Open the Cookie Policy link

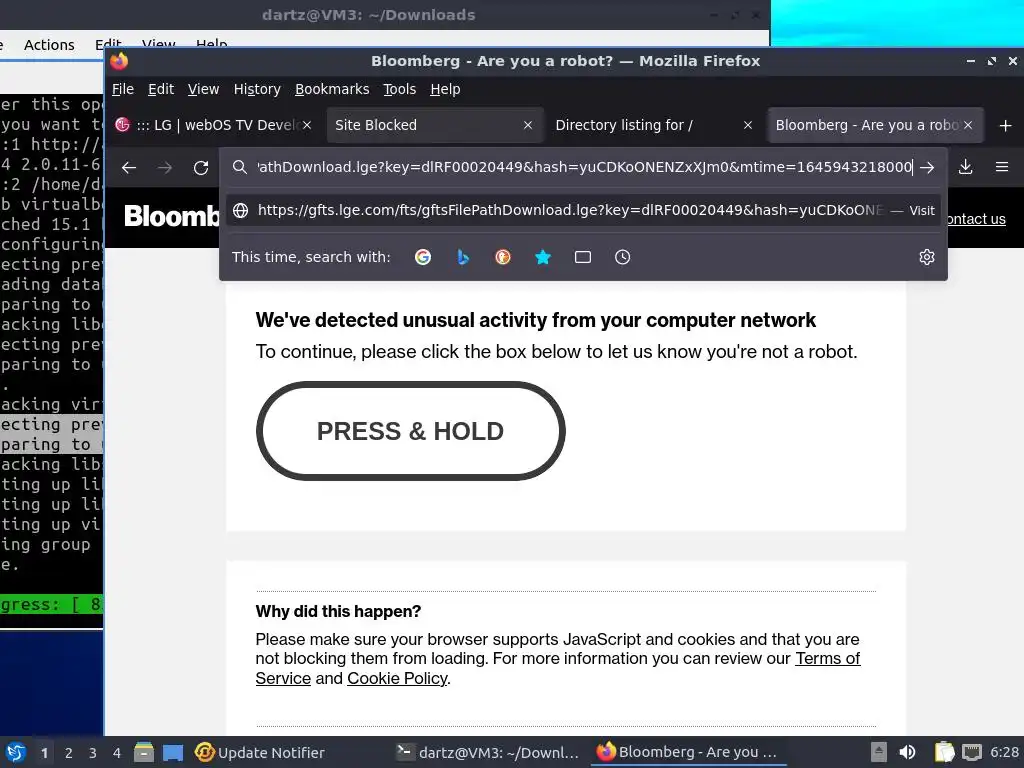pos(397,679)
